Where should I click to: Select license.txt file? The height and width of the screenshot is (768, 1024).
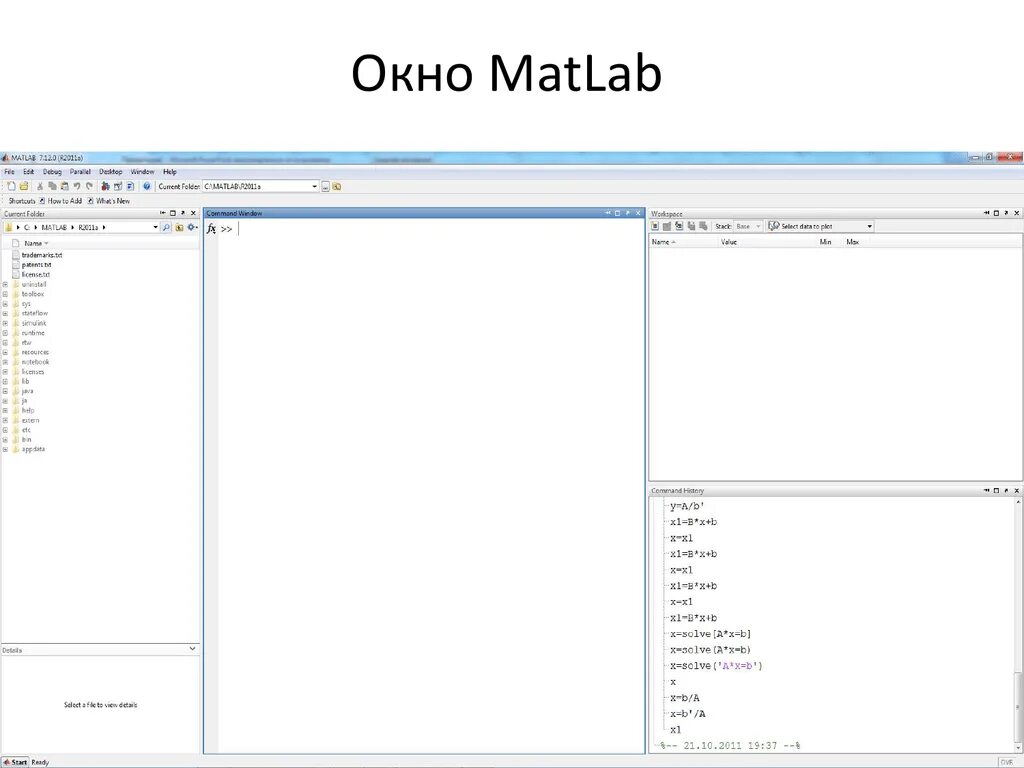[36, 275]
